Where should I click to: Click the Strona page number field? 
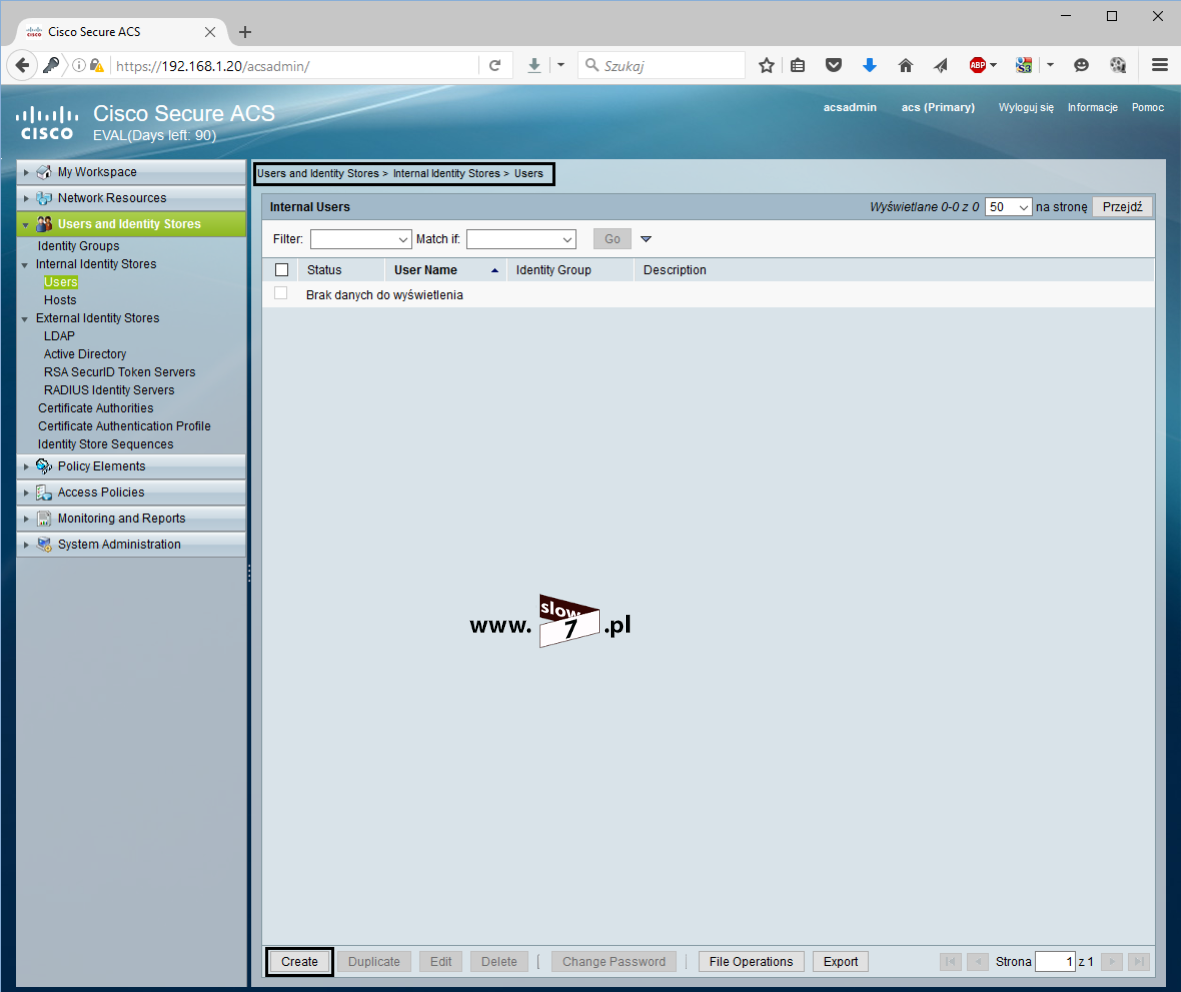tap(1054, 962)
